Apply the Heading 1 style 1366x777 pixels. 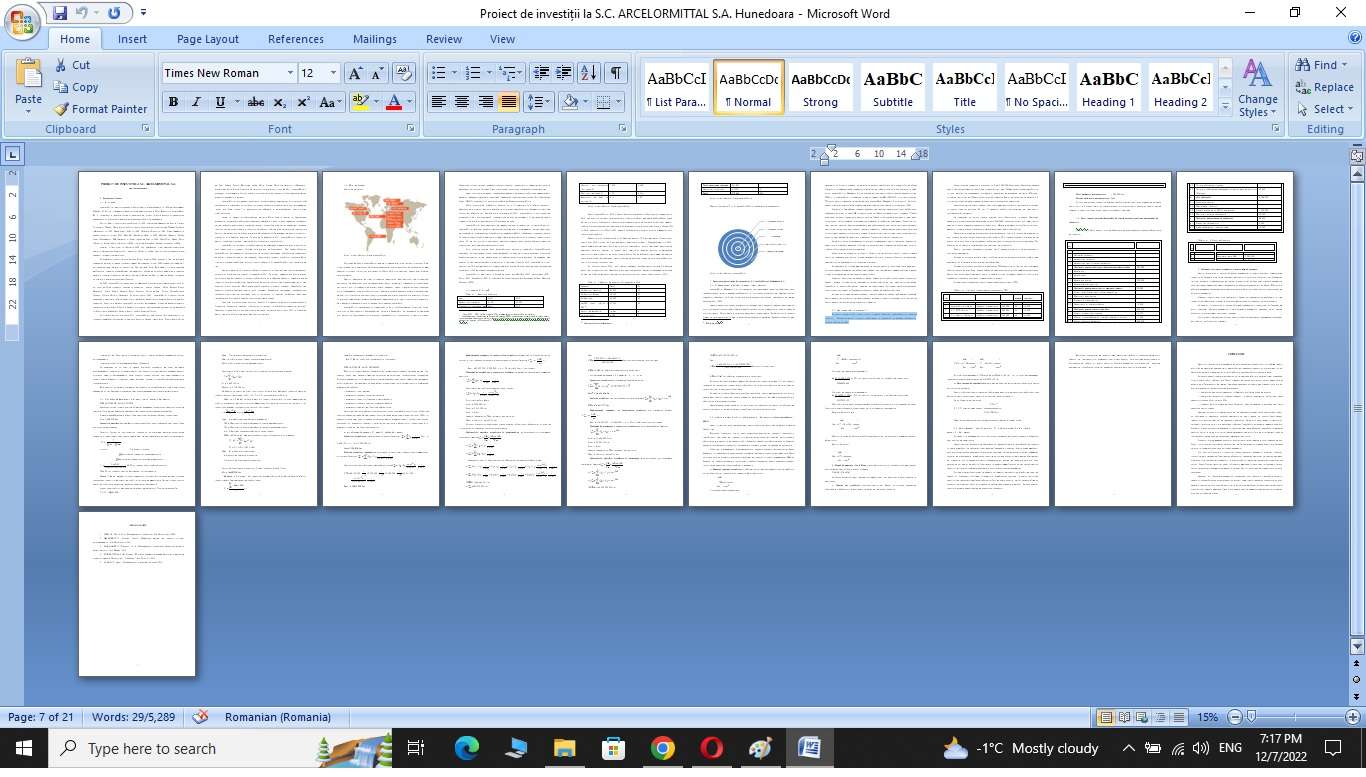[x=1108, y=88]
